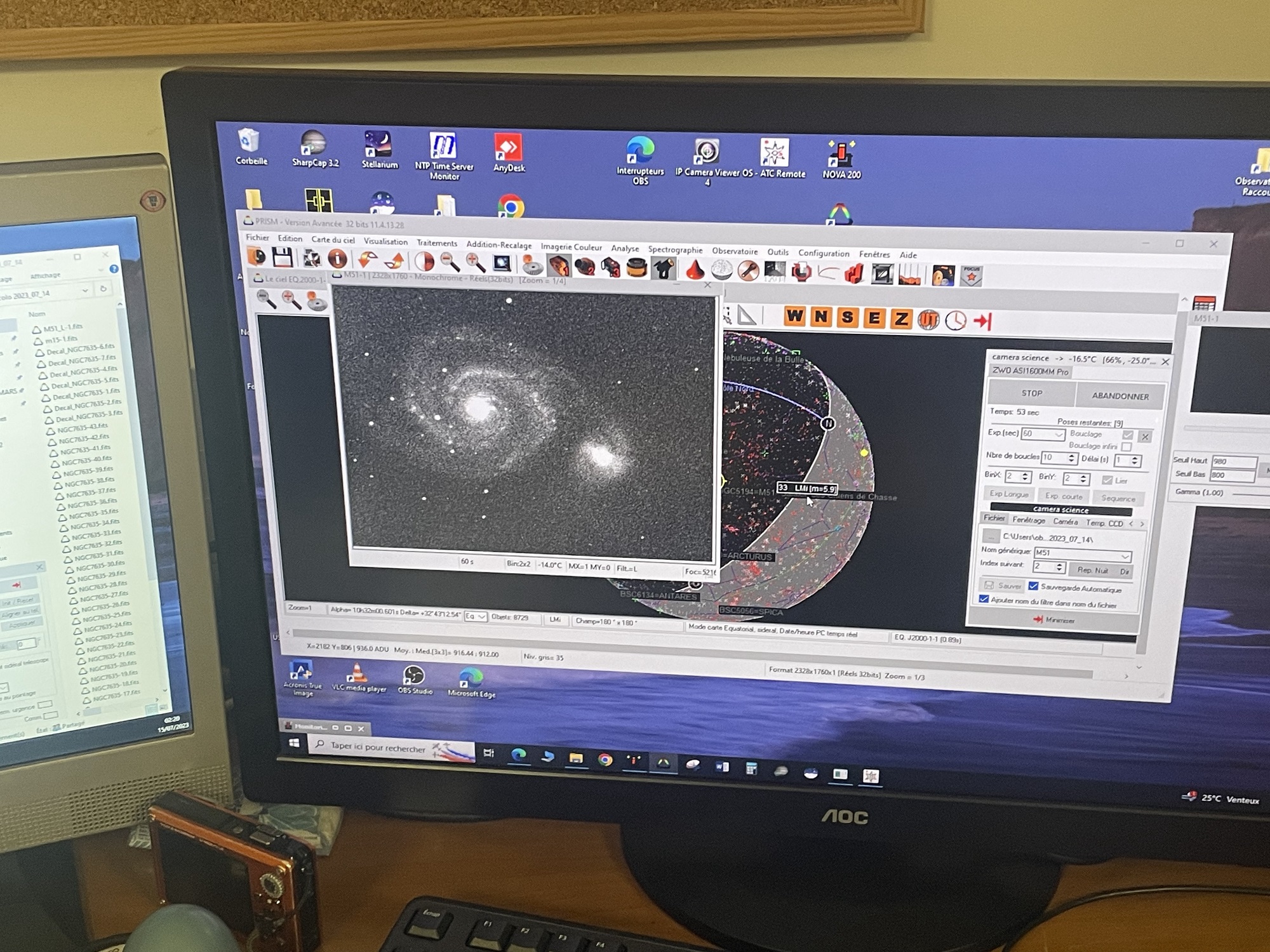Open NOVA 200 desktop shortcut
This screenshot has width=1270, height=952.
tap(841, 159)
